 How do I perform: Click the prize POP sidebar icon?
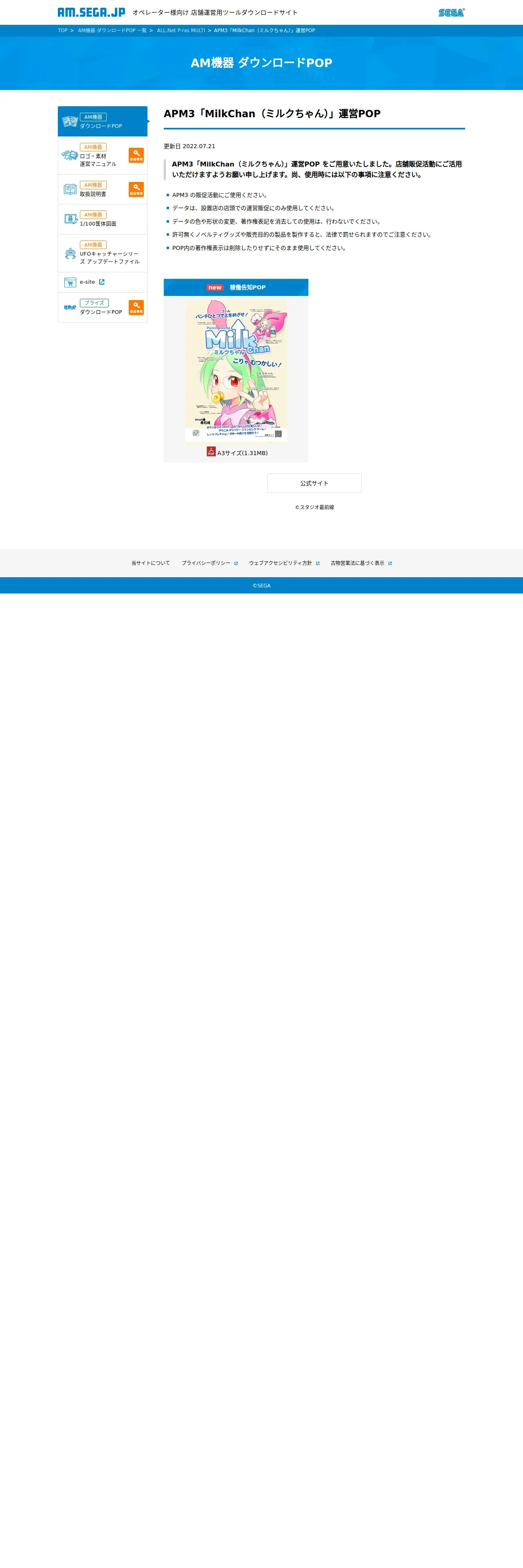pyautogui.click(x=70, y=307)
